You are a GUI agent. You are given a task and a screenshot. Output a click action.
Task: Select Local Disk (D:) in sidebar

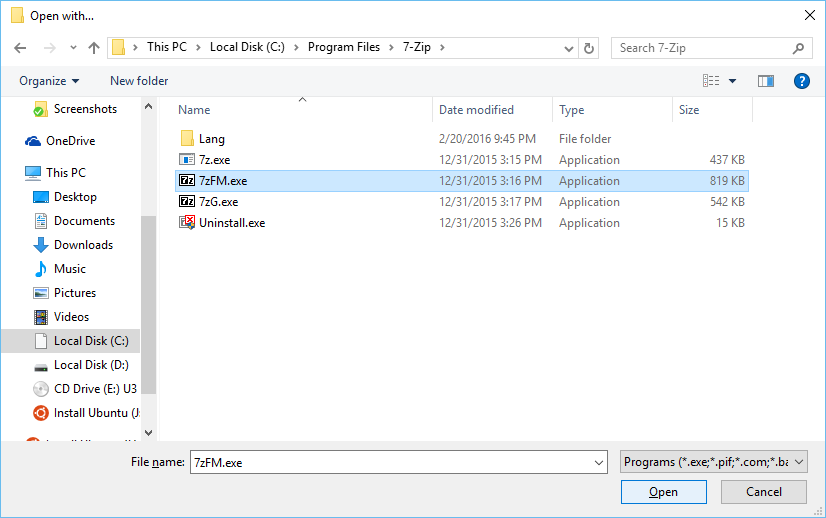91,365
